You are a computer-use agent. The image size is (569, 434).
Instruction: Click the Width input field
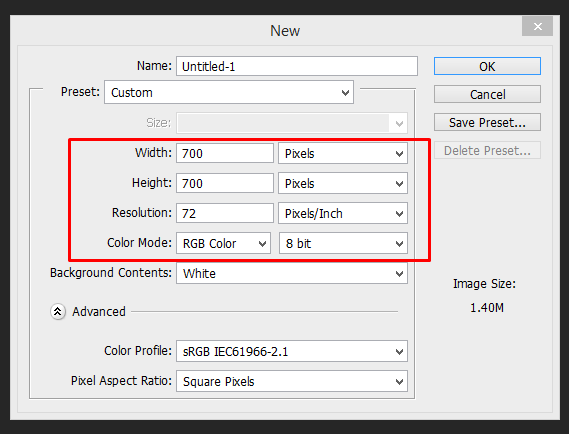pyautogui.click(x=225, y=153)
